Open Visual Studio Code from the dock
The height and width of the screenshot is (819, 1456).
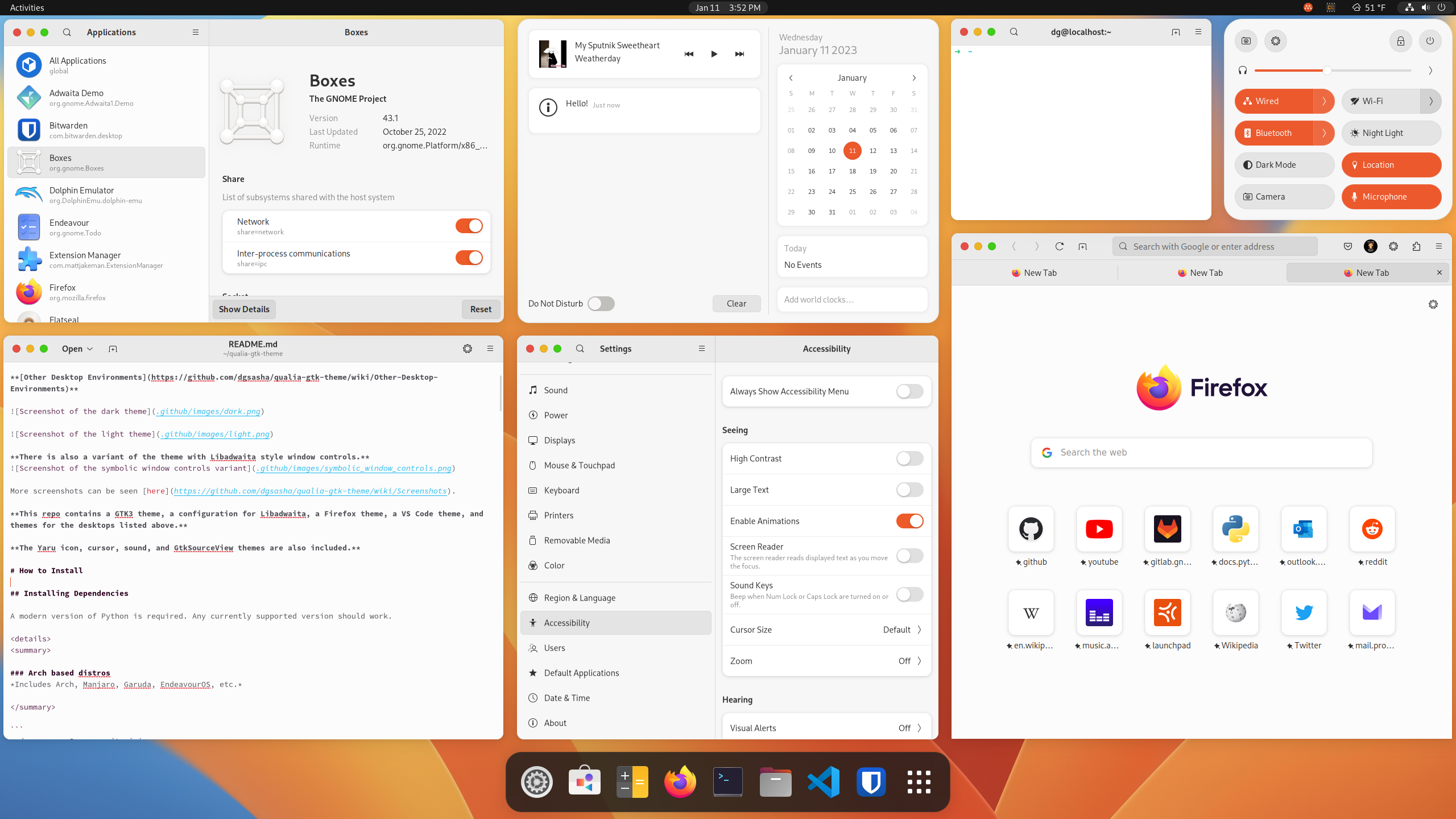pyautogui.click(x=823, y=781)
